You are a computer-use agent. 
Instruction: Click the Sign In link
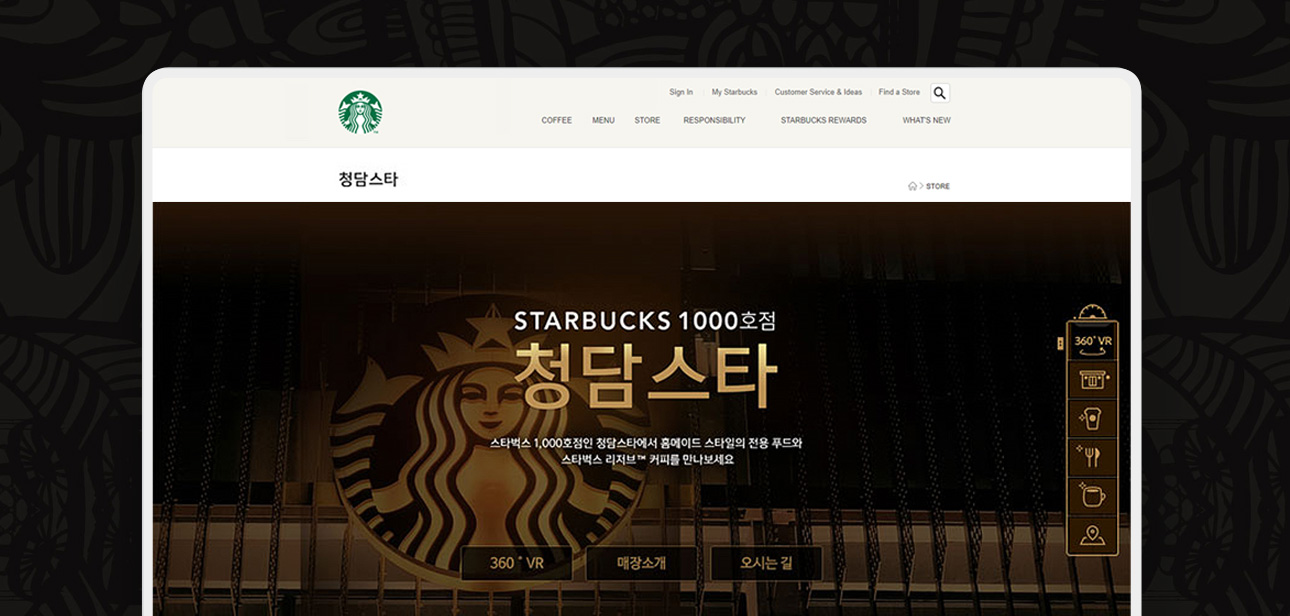click(x=681, y=92)
